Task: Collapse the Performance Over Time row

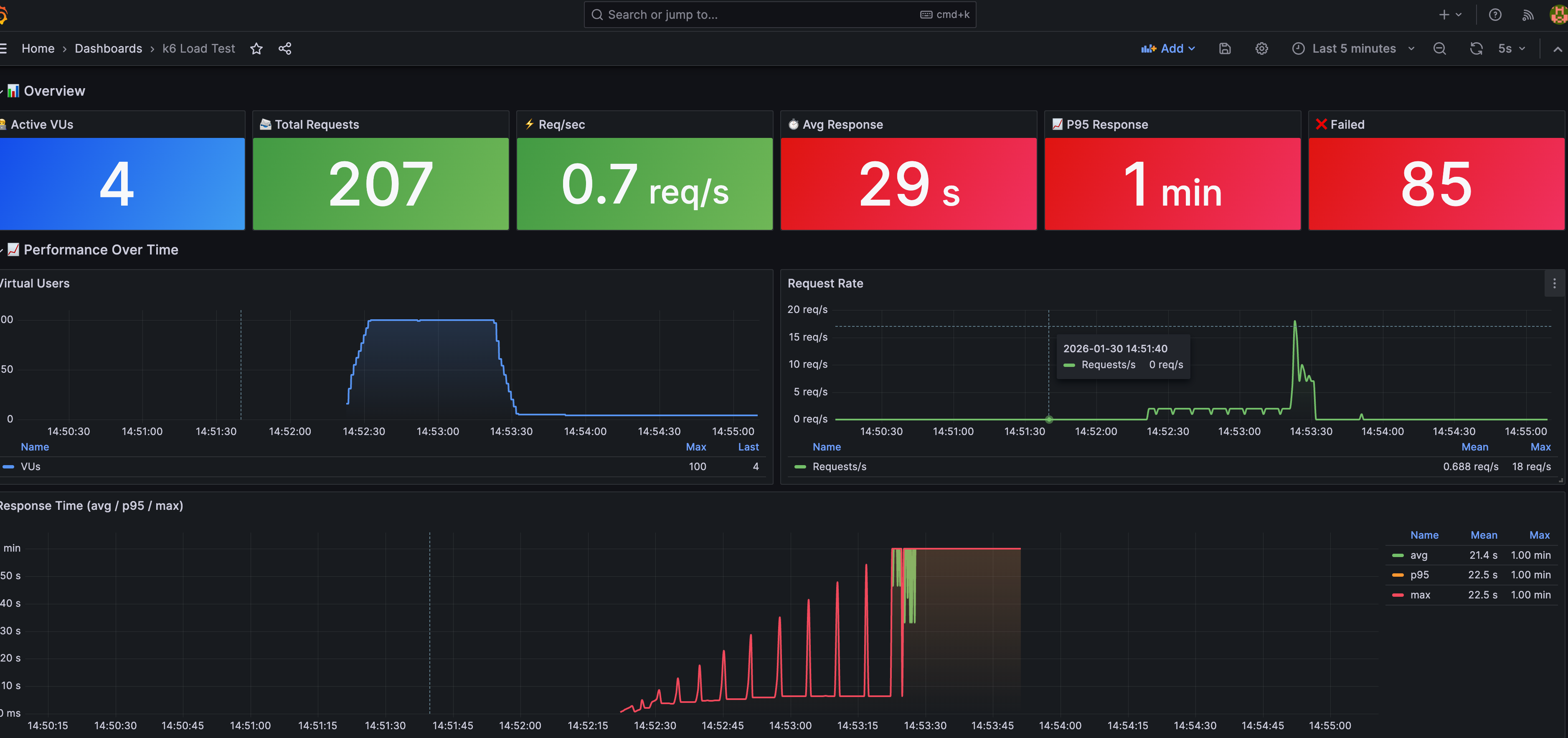Action: 100,249
